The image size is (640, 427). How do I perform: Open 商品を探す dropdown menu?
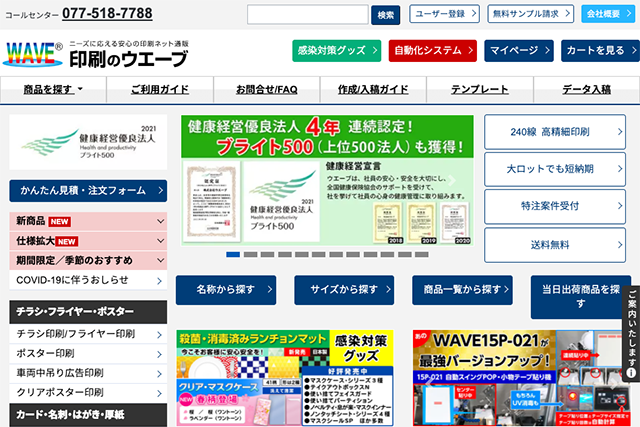(53, 89)
